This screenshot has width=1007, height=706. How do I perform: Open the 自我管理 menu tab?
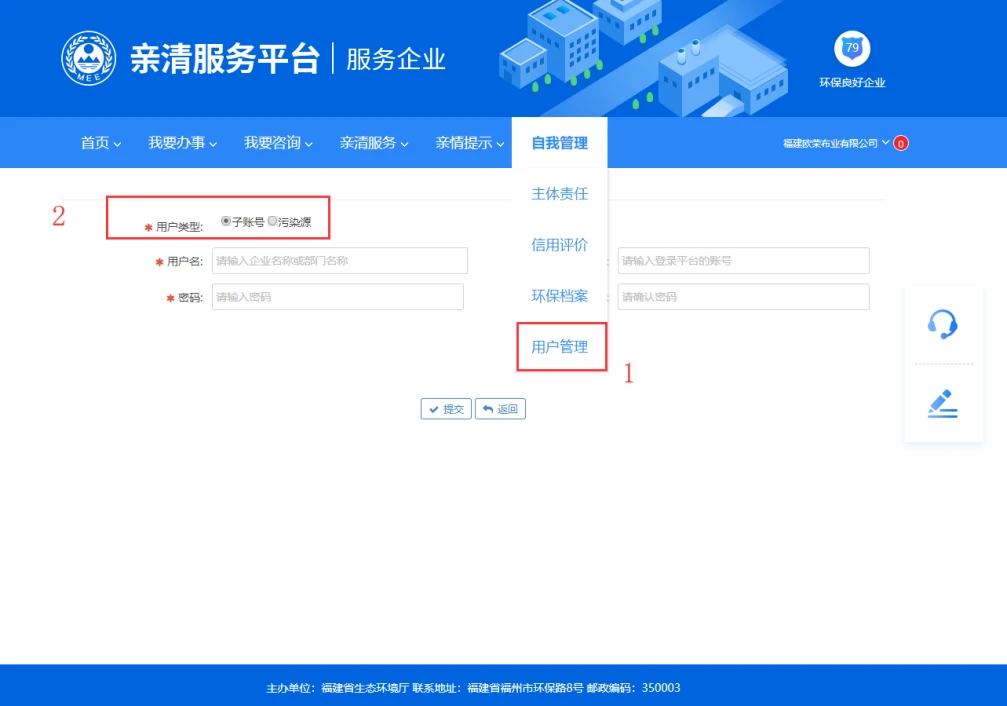coord(560,143)
